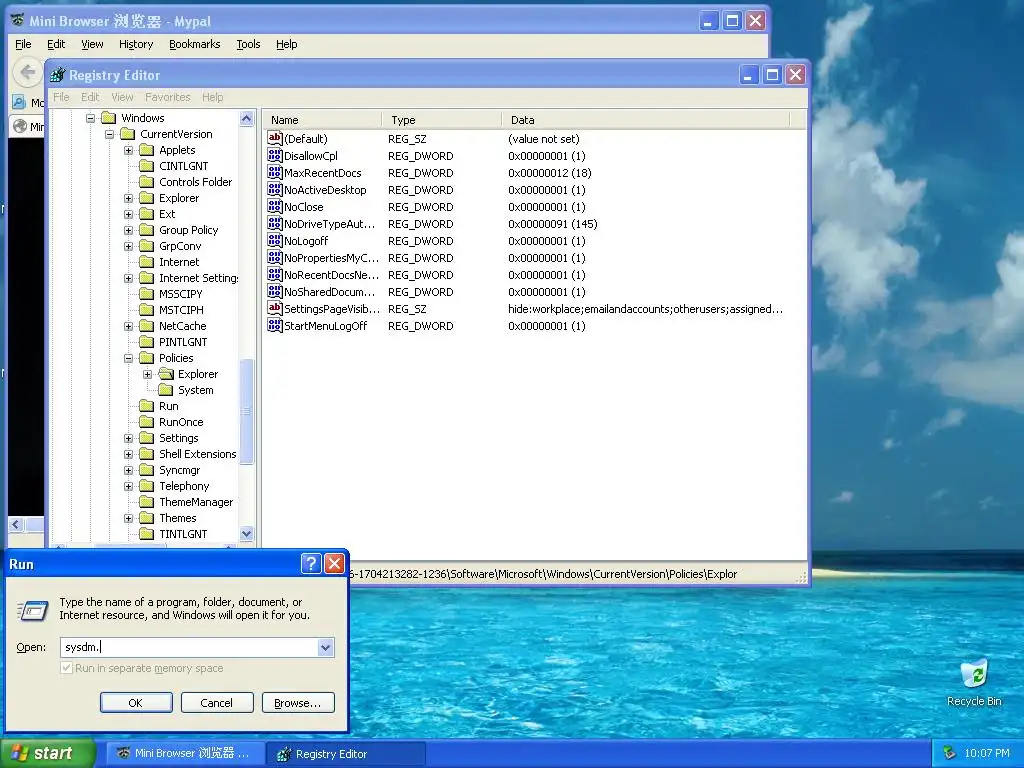Image resolution: width=1024 pixels, height=768 pixels.
Task: Select the NoLogoff DWORD icon
Action: point(274,240)
